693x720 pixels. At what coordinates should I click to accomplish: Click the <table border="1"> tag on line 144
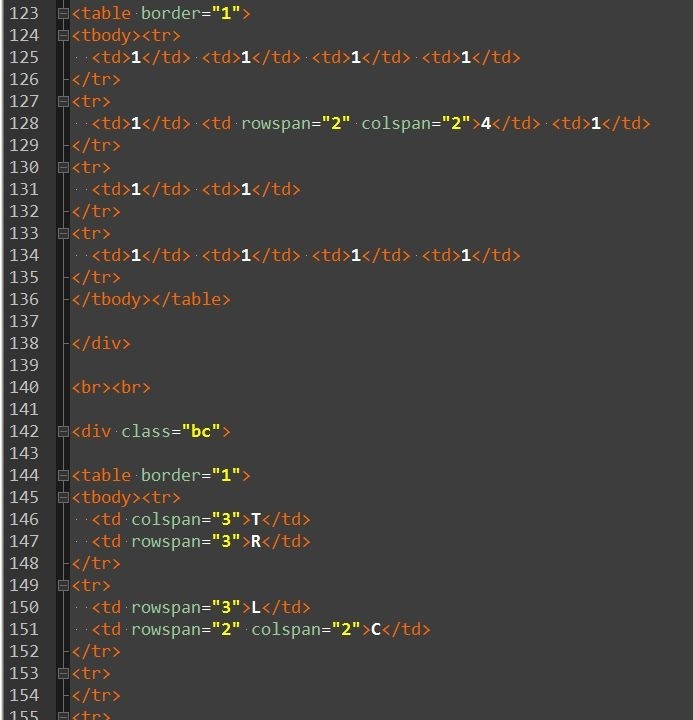[161, 476]
